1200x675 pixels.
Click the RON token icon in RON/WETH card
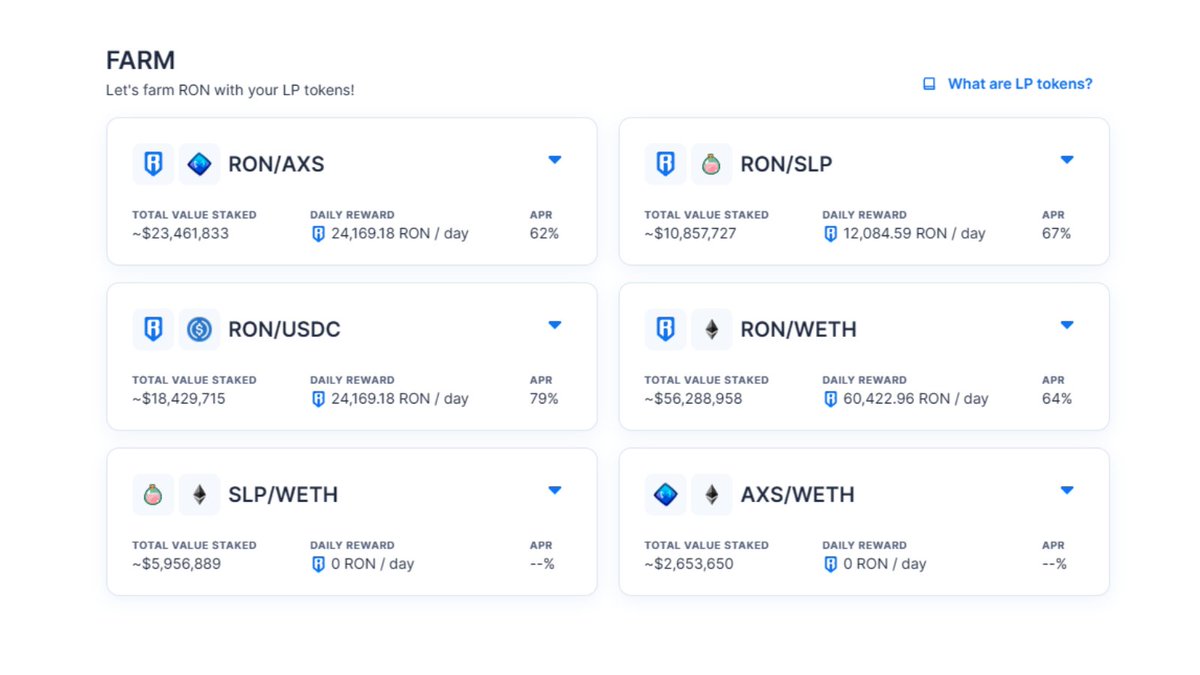665,329
